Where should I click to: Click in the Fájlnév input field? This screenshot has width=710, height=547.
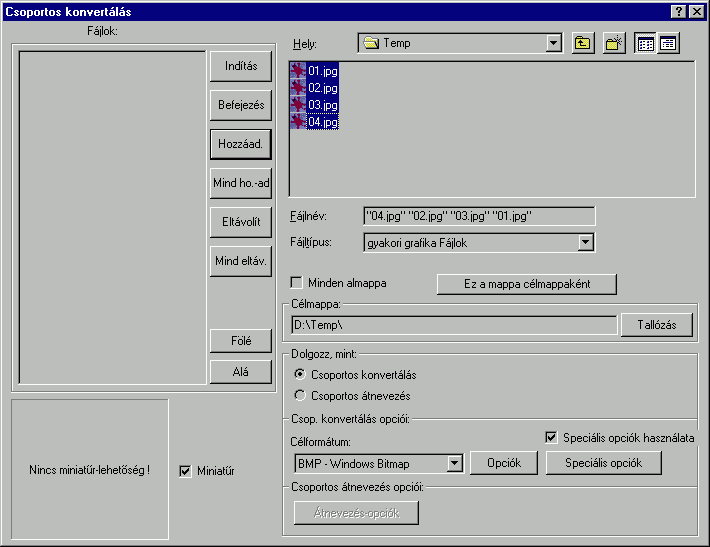(479, 216)
